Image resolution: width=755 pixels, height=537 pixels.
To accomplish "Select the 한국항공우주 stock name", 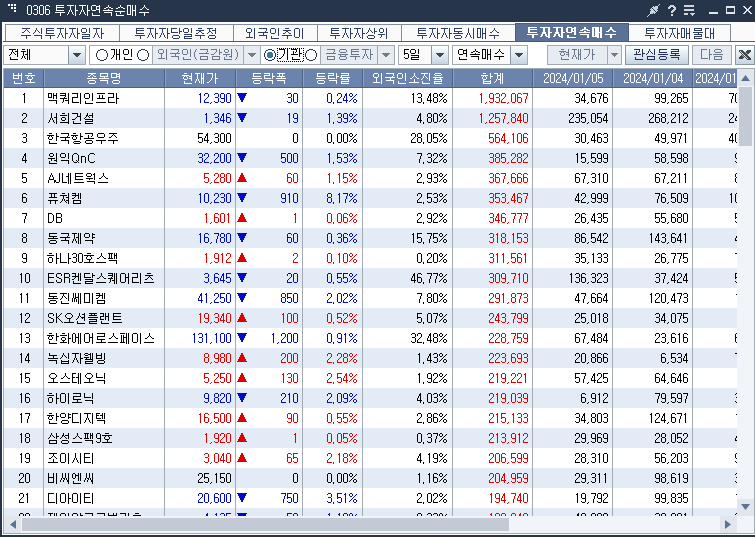I will point(82,138).
